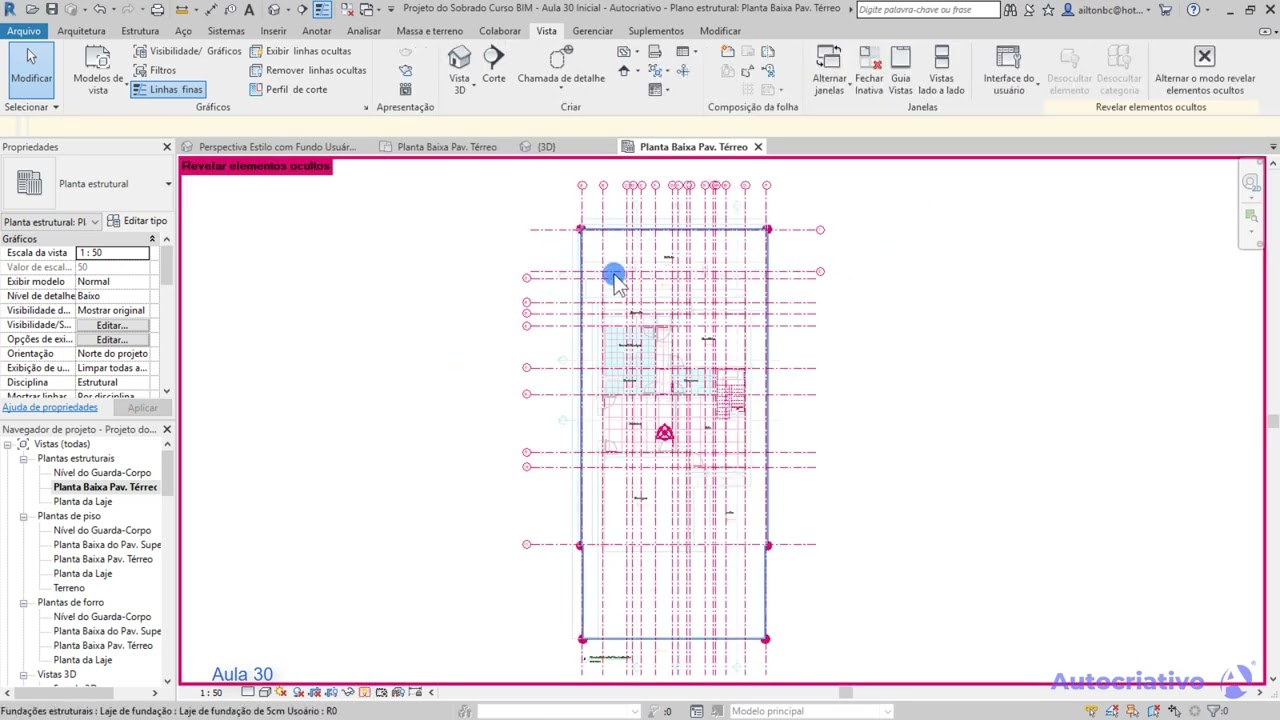Toggle the detail level icon in view bar

coord(248,692)
